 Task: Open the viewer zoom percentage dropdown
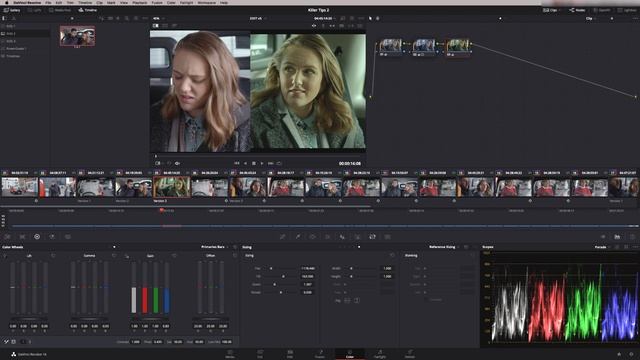[158, 18]
